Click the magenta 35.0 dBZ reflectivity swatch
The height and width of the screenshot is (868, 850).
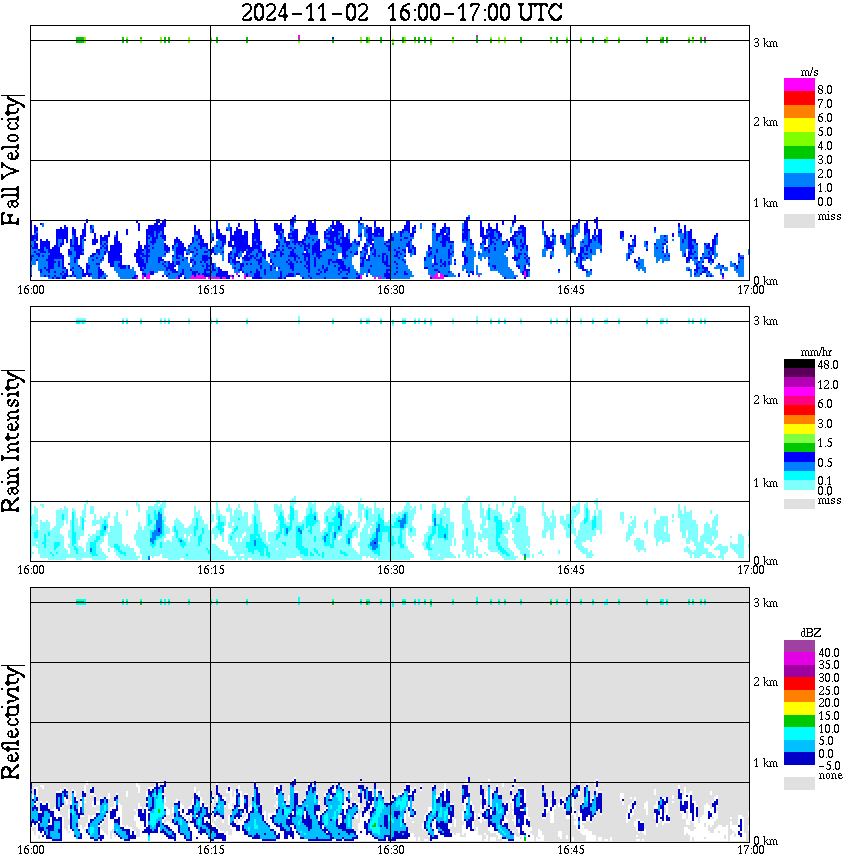799,658
